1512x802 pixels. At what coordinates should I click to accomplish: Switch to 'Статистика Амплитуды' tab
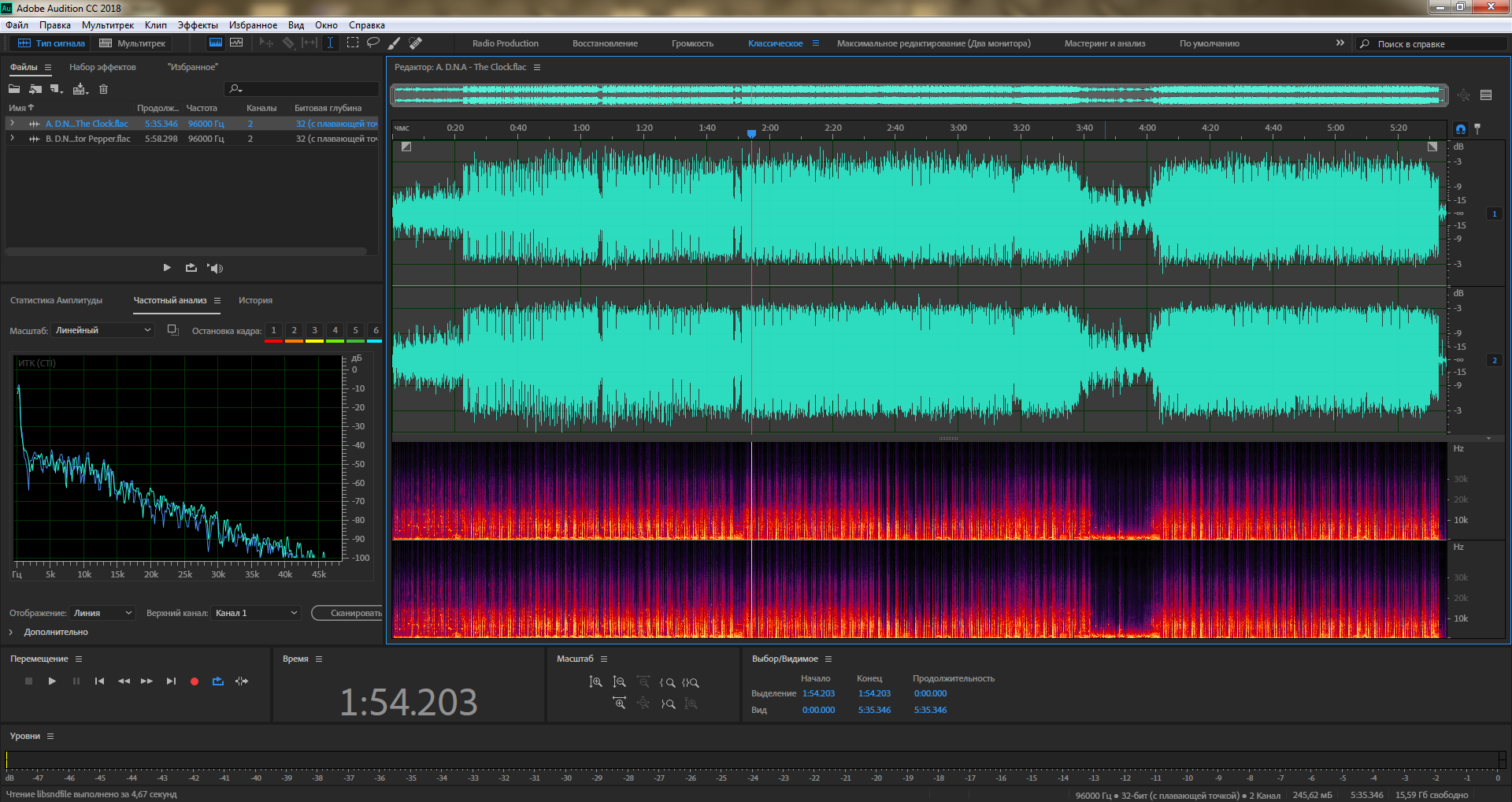(56, 300)
